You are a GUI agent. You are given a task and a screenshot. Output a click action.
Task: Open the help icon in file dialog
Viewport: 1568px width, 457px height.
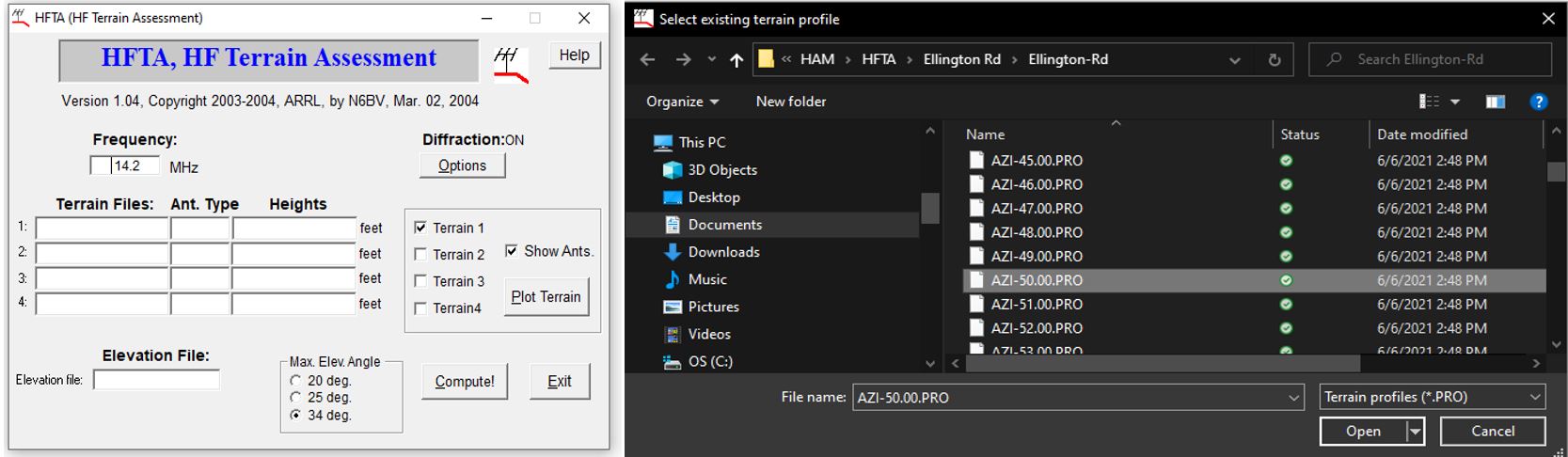[x=1538, y=102]
